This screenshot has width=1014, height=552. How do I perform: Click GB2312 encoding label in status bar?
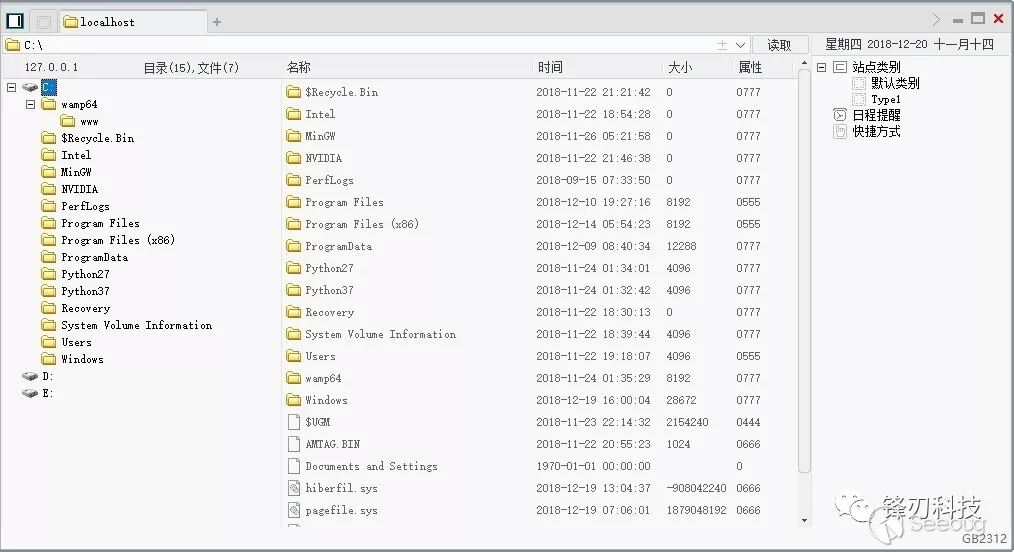point(984,538)
